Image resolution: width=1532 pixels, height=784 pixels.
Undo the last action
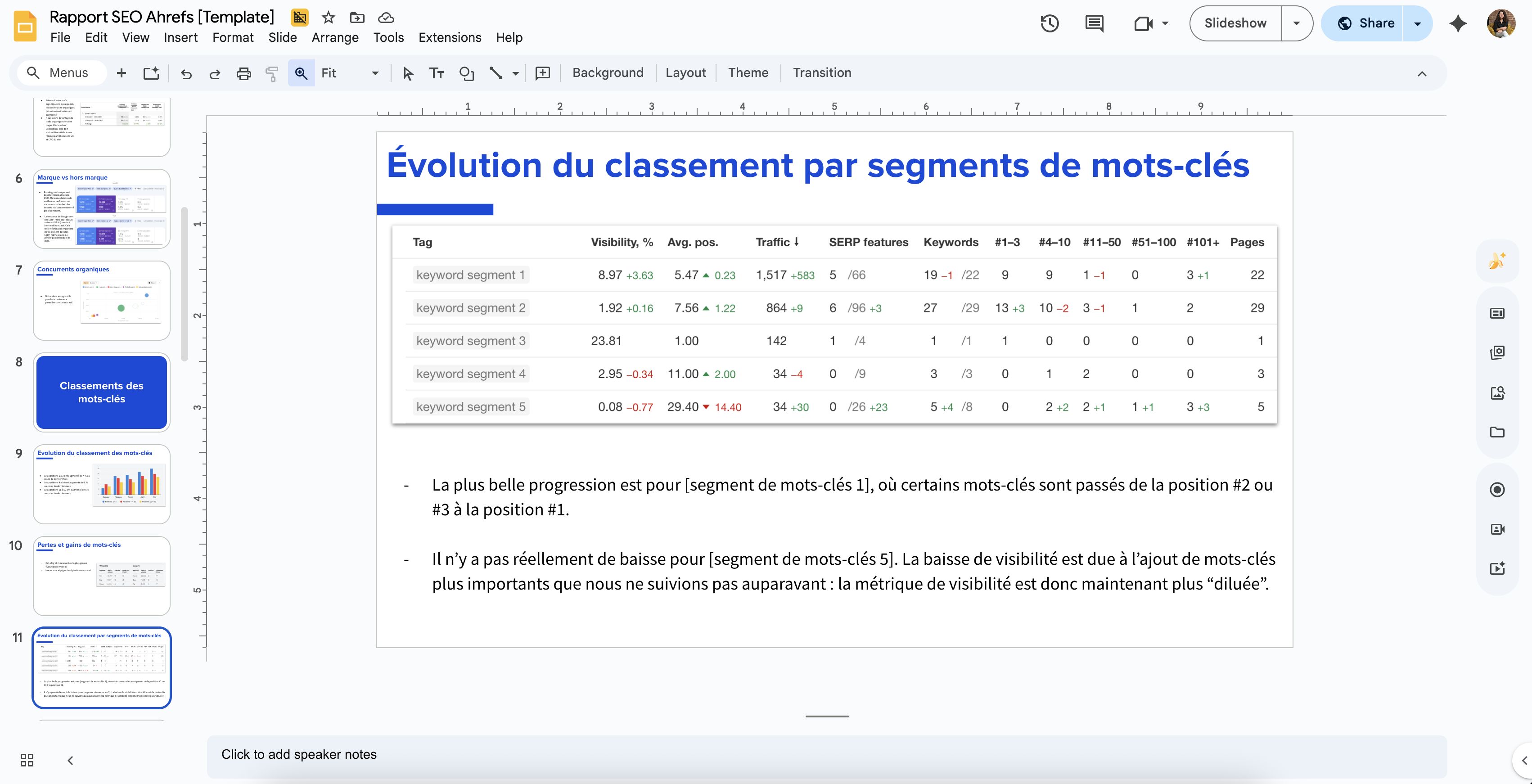point(186,72)
